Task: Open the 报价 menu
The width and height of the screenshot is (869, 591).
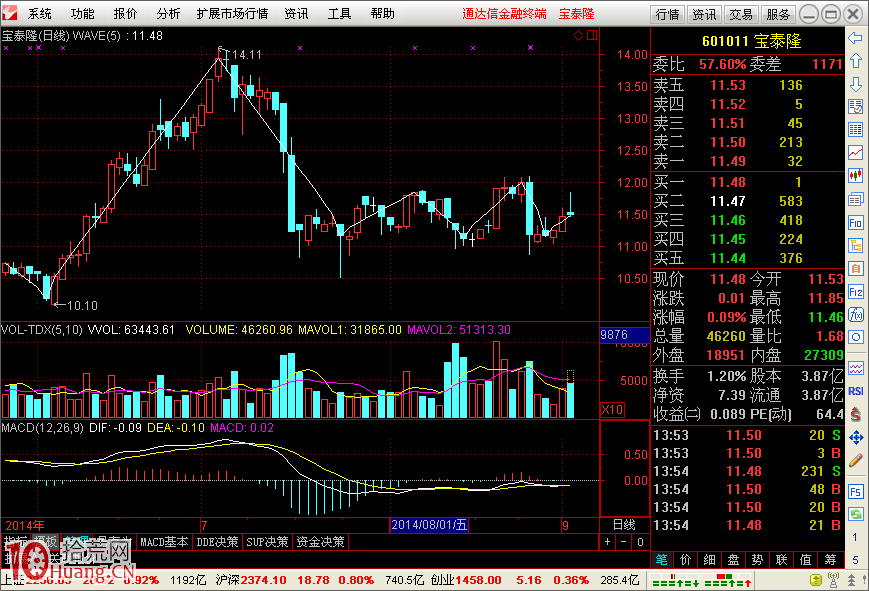Action: coord(125,13)
